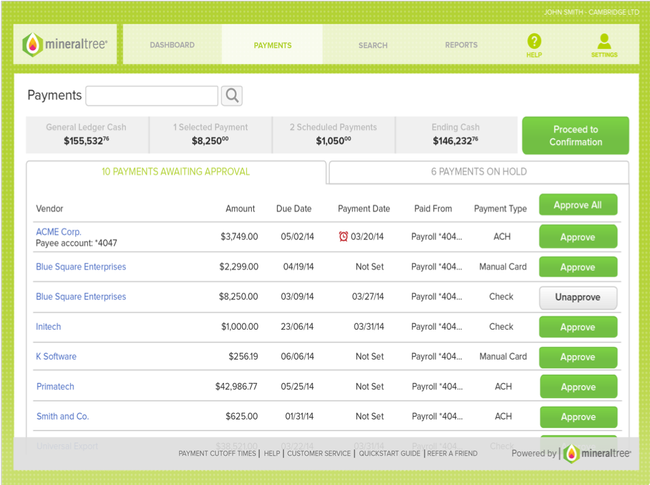The width and height of the screenshot is (650, 485).
Task: Open Blue Square Enterprises link for $2,299.00
Action: click(x=81, y=267)
